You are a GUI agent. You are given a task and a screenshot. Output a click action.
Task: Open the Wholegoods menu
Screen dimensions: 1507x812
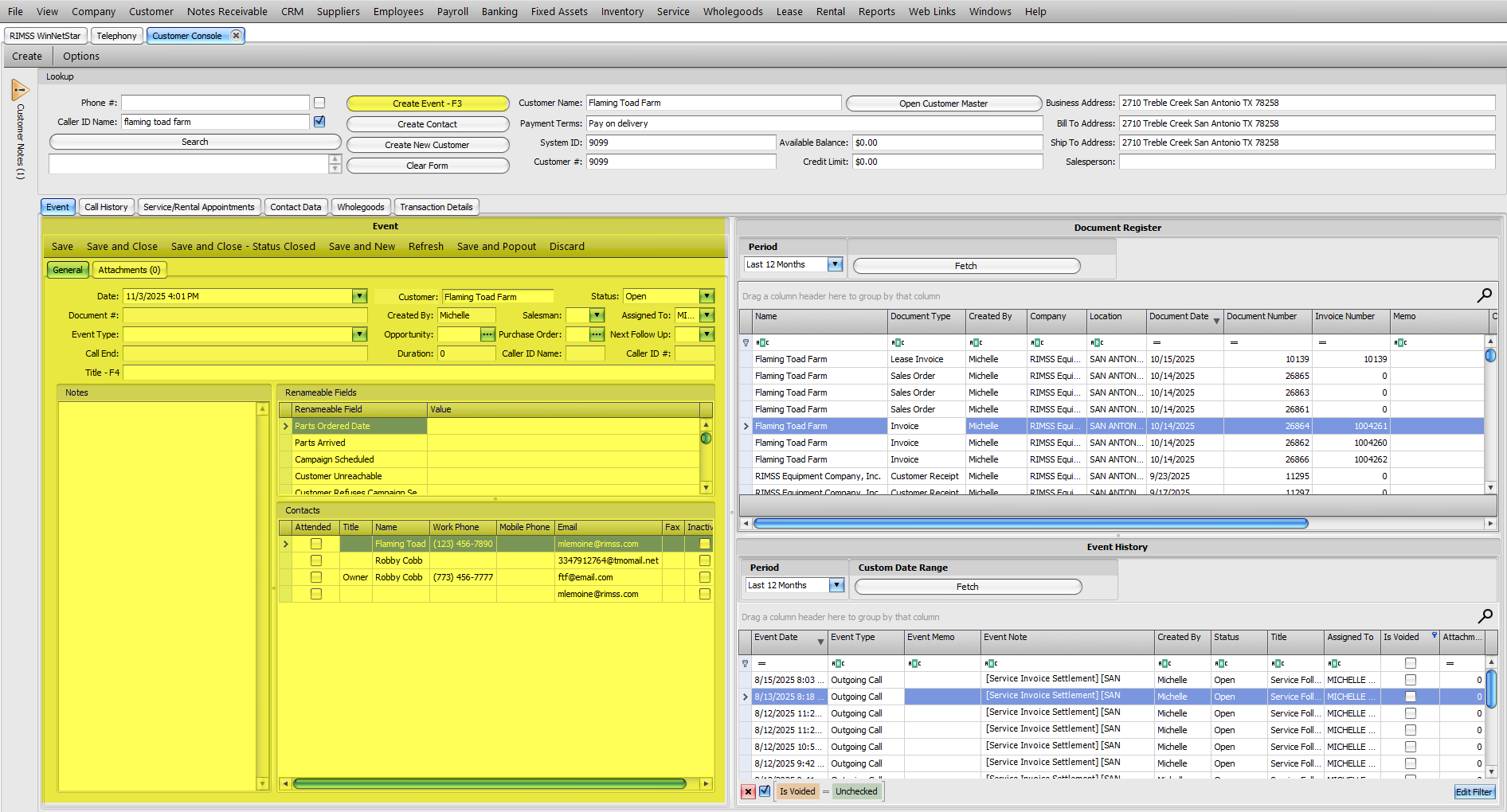coord(732,11)
